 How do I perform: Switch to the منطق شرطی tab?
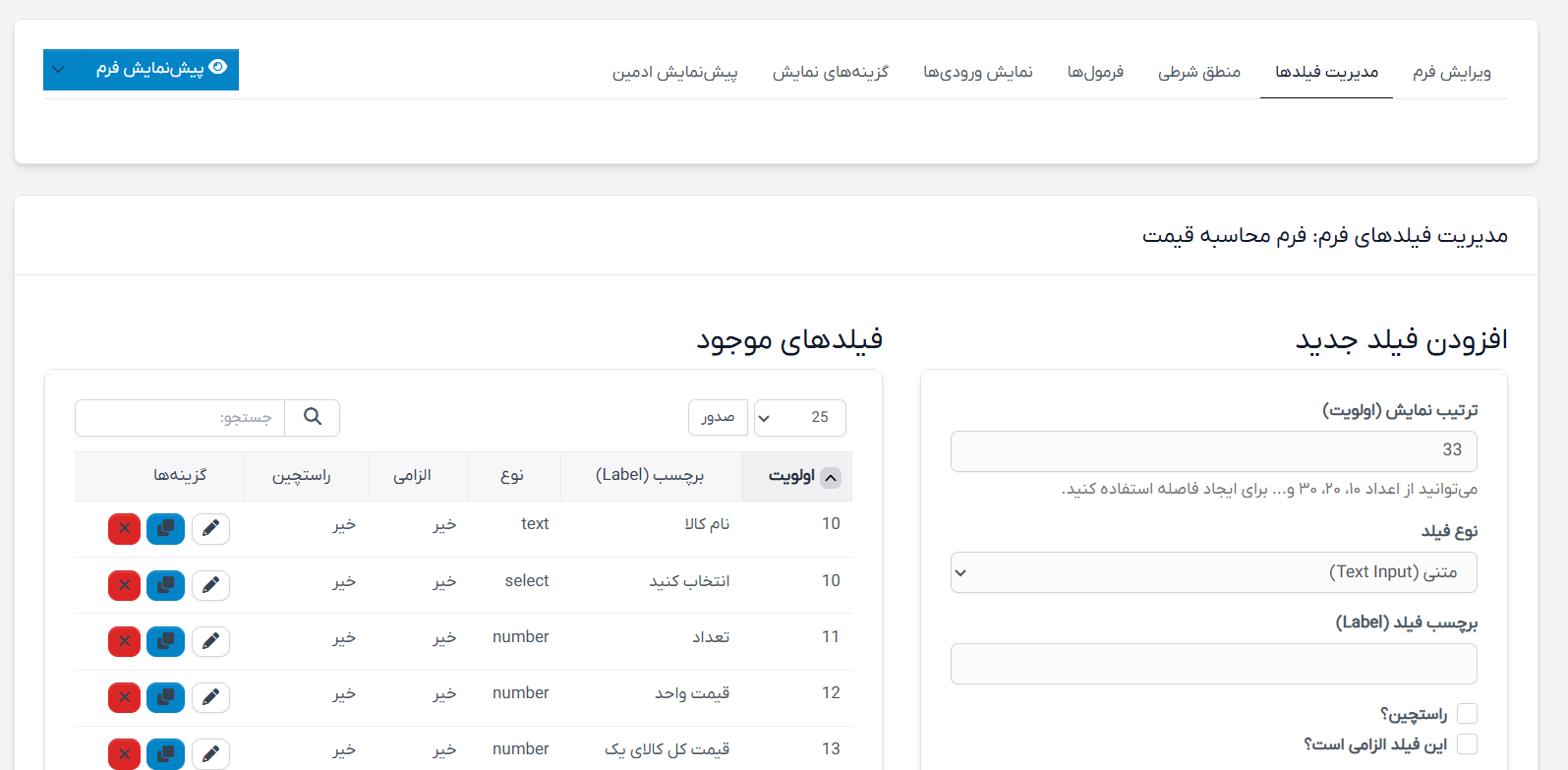pyautogui.click(x=1198, y=72)
